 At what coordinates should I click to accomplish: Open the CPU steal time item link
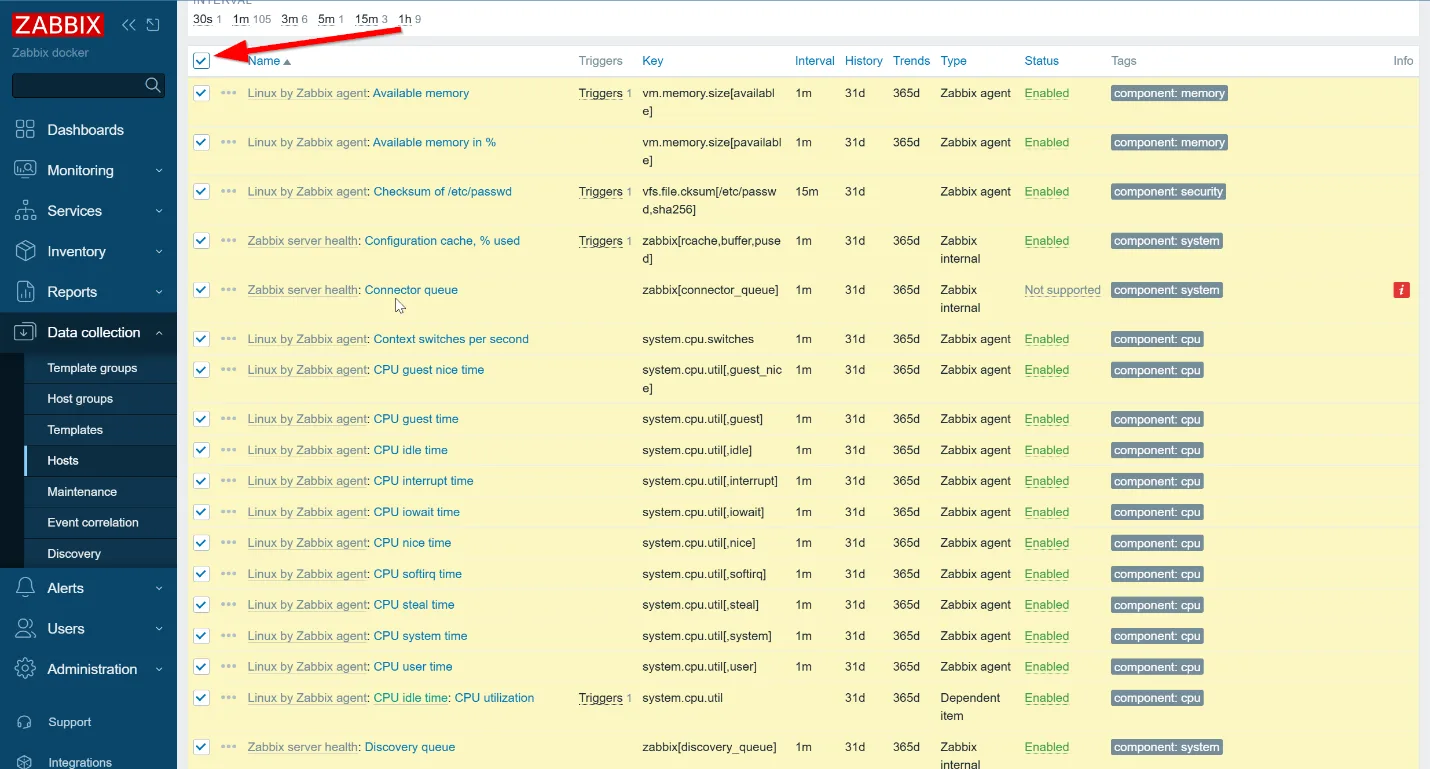click(x=414, y=605)
